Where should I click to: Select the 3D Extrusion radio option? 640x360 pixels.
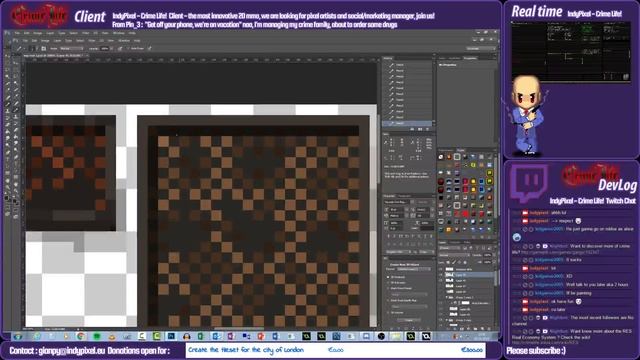click(388, 282)
